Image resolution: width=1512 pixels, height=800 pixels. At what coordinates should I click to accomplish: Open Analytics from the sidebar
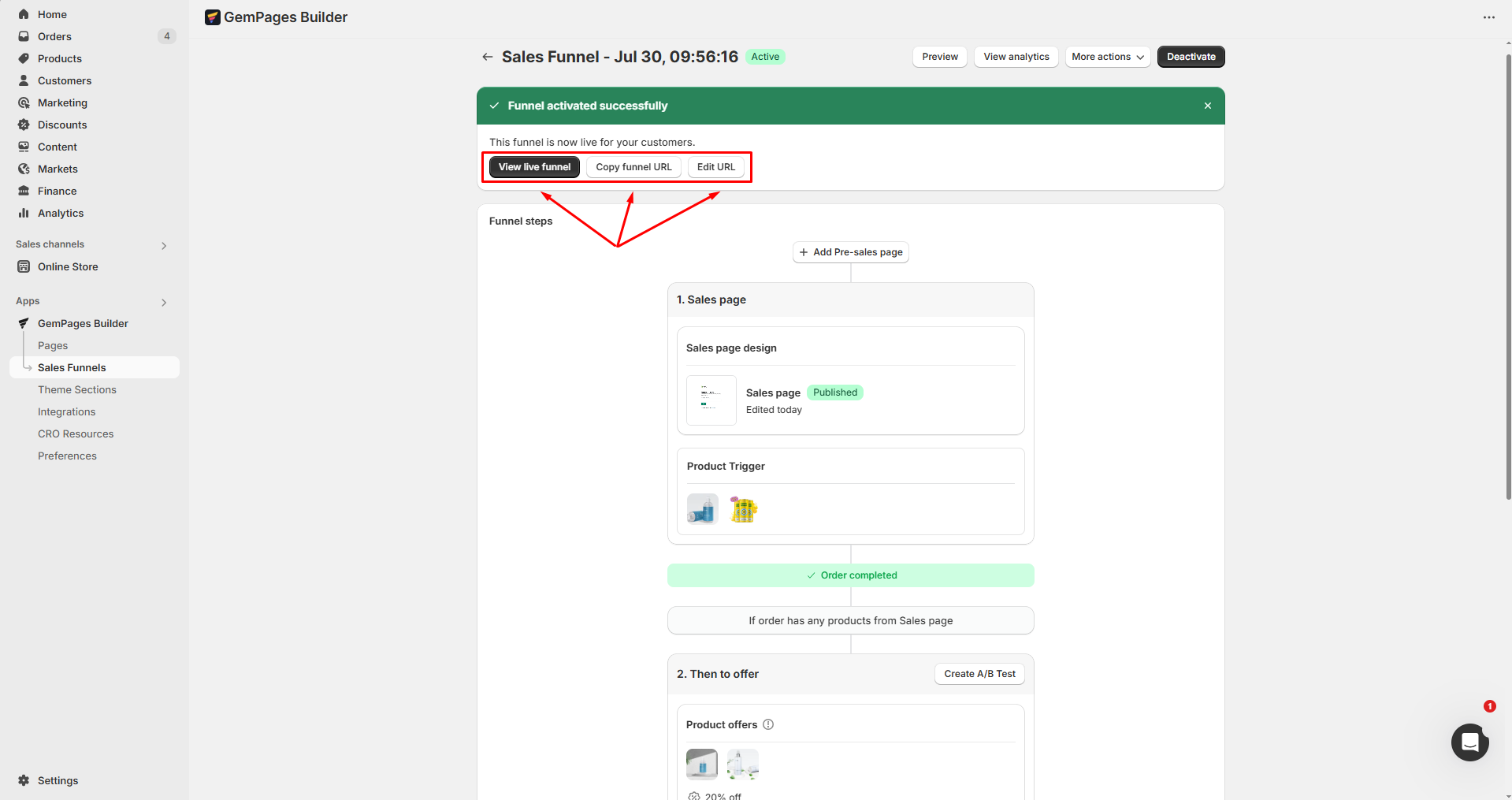(60, 213)
